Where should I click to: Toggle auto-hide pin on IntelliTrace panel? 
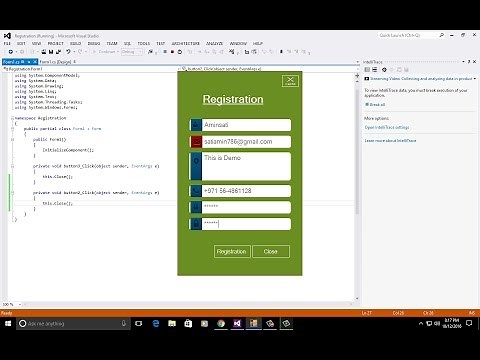[469, 62]
